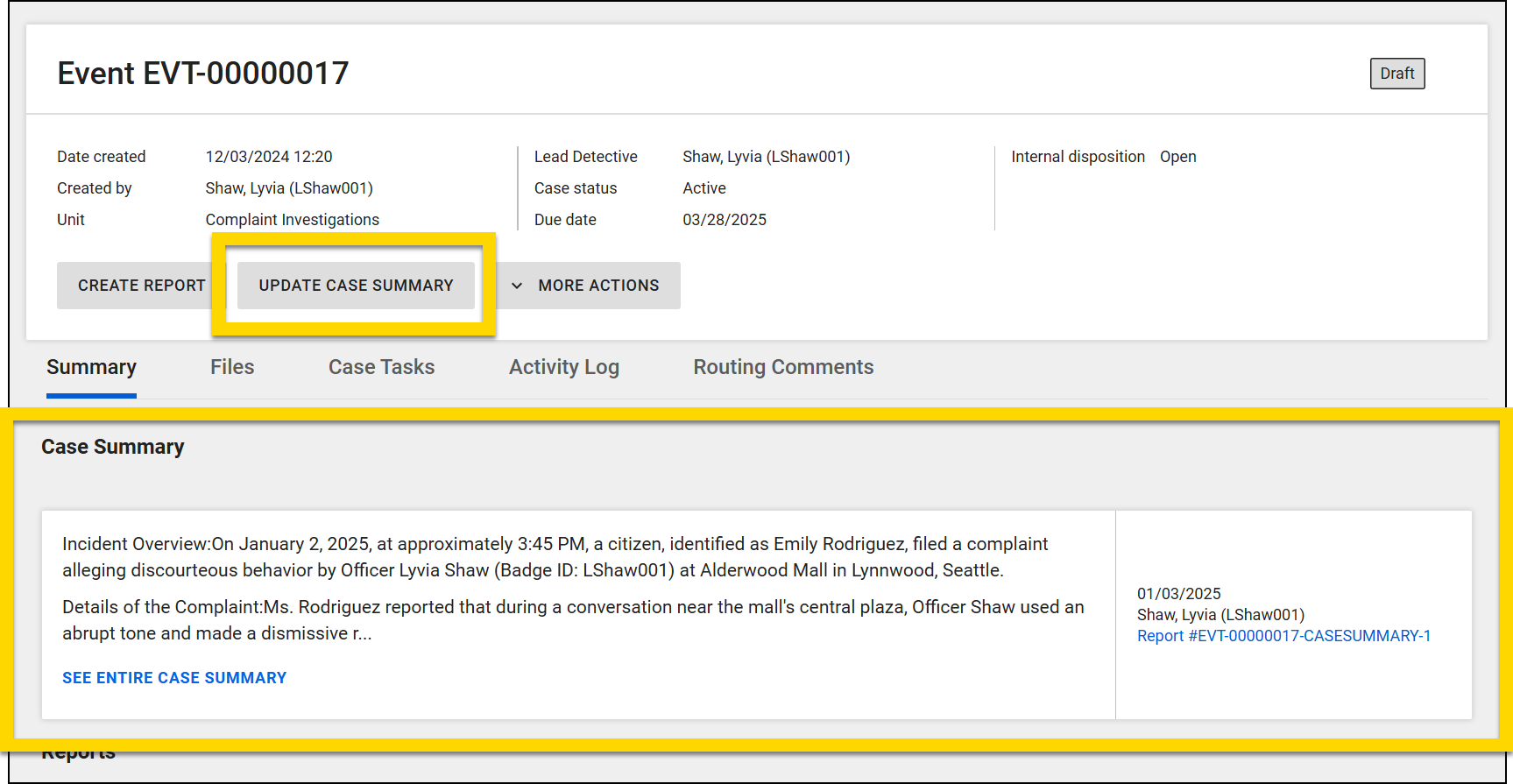
Task: Click the Lead Detective name value
Action: coord(766,157)
